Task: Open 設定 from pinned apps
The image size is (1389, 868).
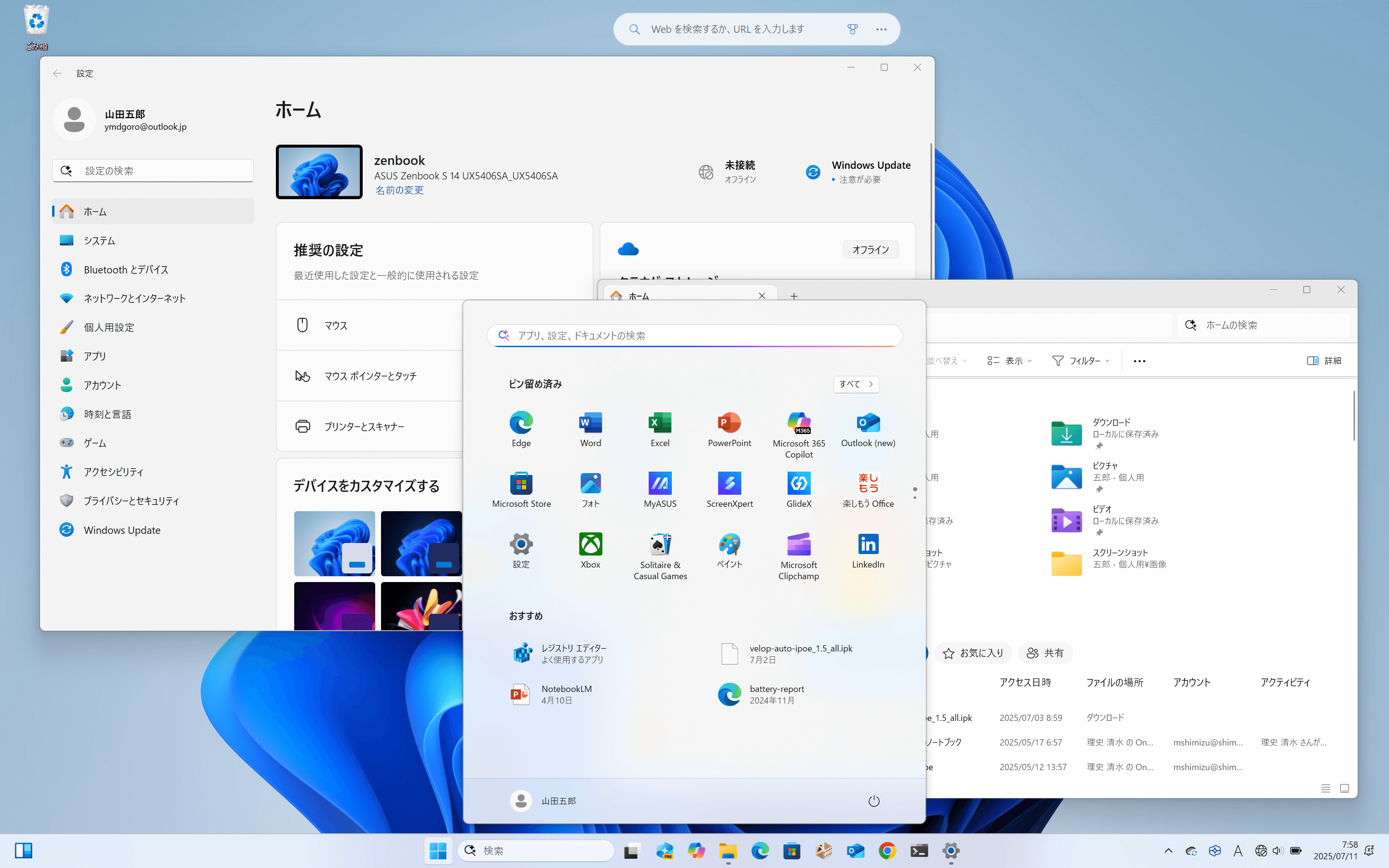Action: [521, 551]
